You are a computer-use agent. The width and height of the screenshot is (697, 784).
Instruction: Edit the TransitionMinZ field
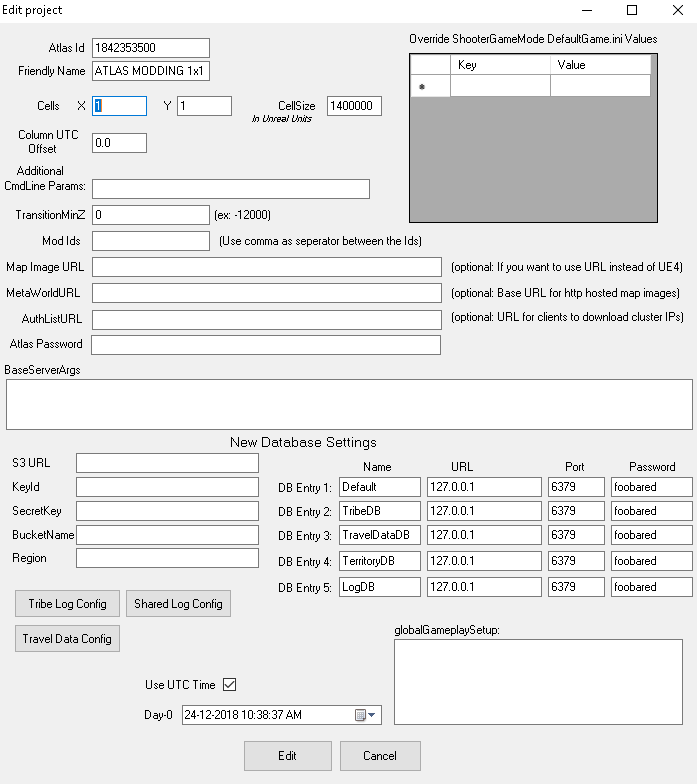150,215
